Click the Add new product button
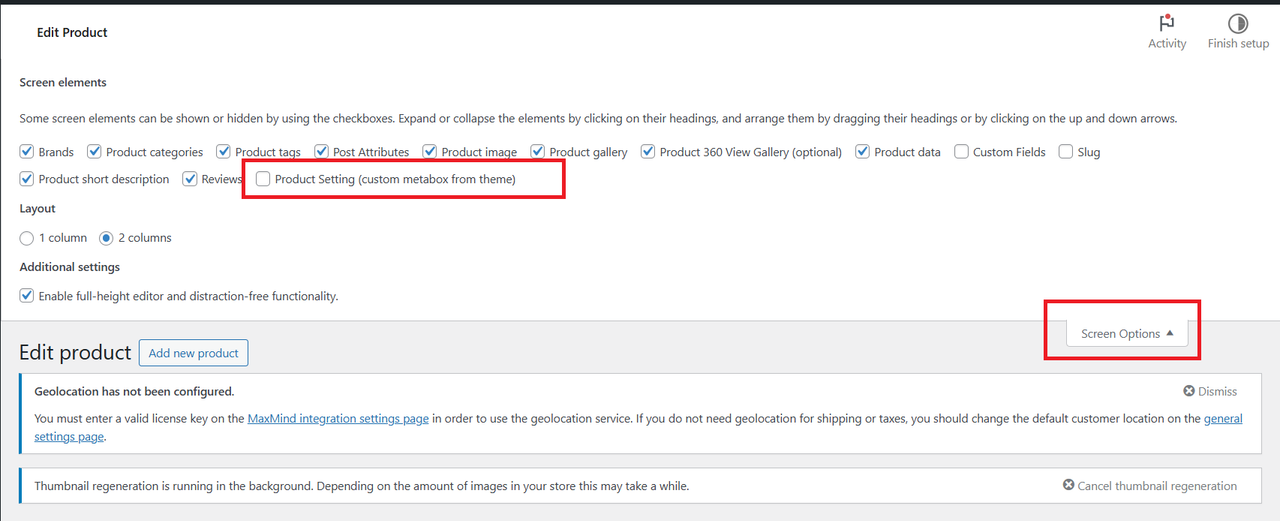The height and width of the screenshot is (521, 1280). coord(193,353)
